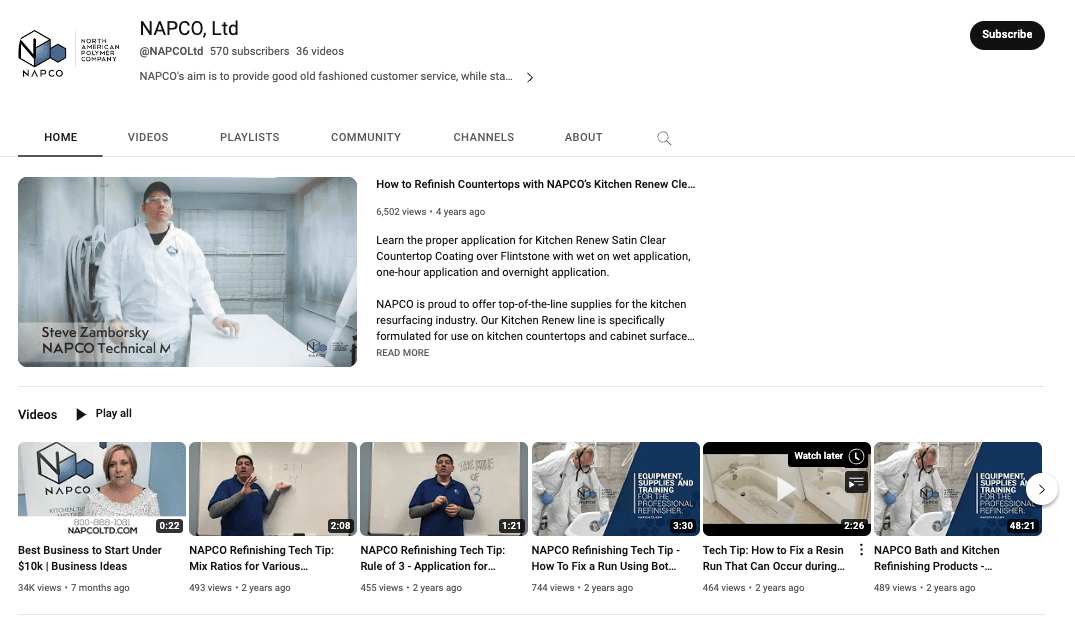Click the 'Videos' section heading
Screen dimensions: 1075x628
pos(38,415)
